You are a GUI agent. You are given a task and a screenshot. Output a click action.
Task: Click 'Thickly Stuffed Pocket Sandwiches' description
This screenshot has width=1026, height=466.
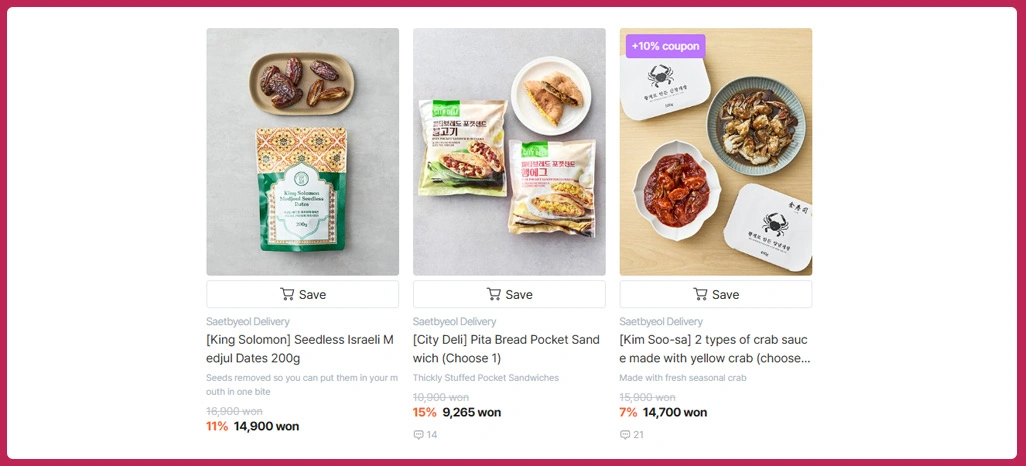(486, 378)
